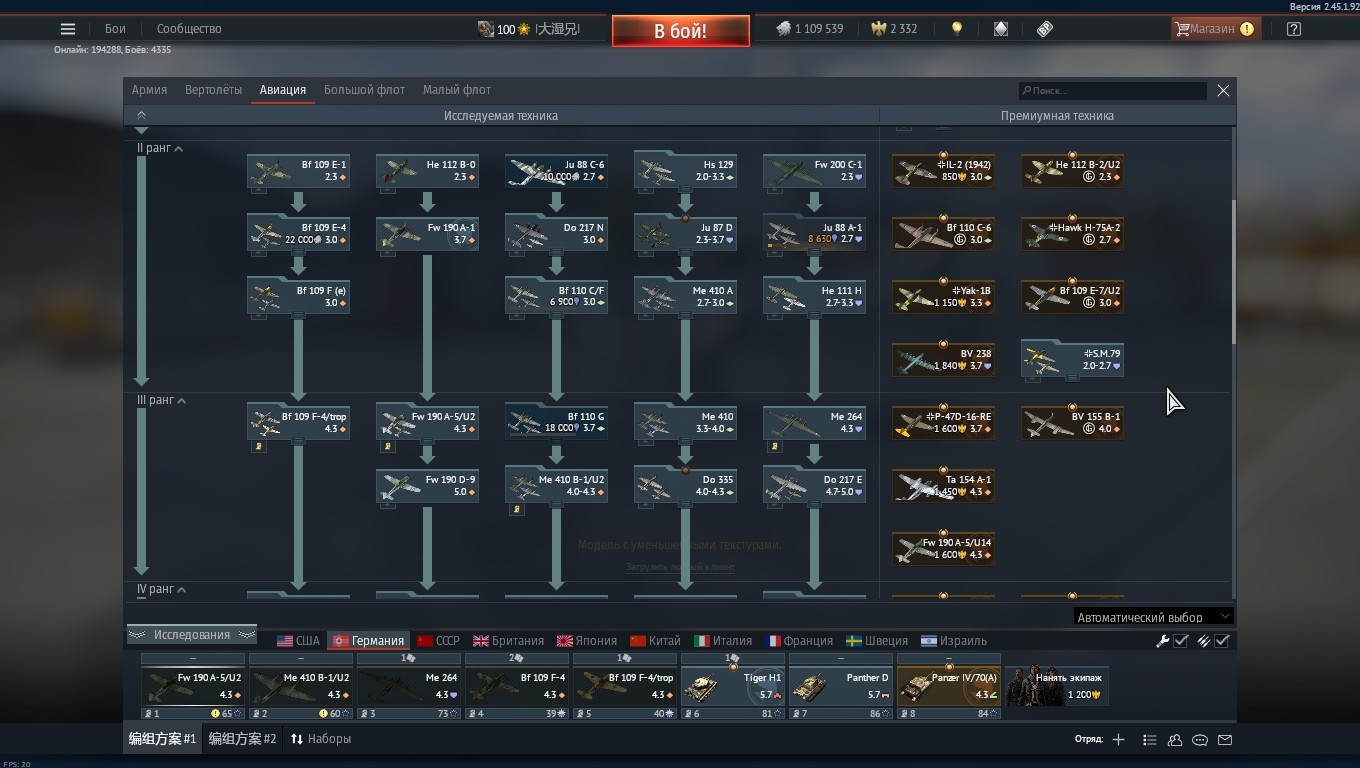Select the СССР nation tab

click(438, 641)
